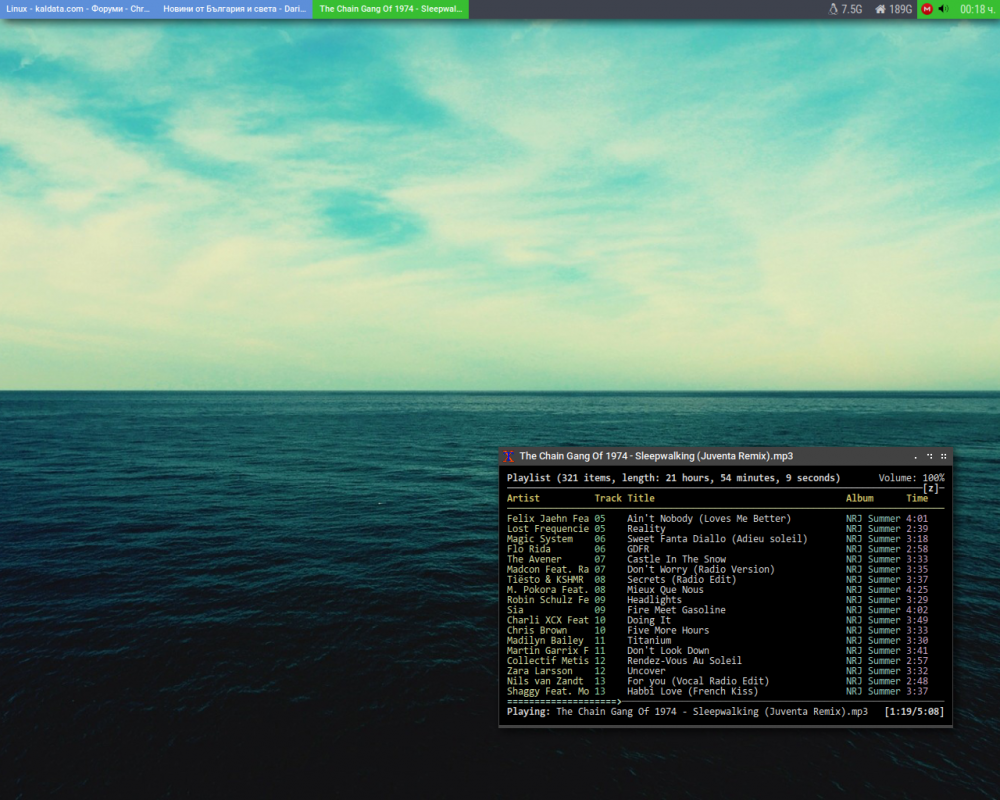Select the track Titanium by Madilyn Bailey

tap(649, 641)
